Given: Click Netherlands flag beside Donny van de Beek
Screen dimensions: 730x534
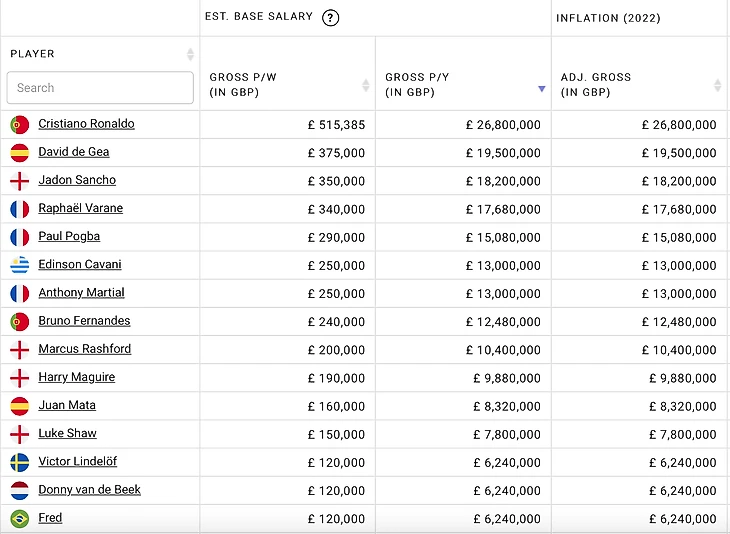Looking at the screenshot, I should (x=19, y=490).
